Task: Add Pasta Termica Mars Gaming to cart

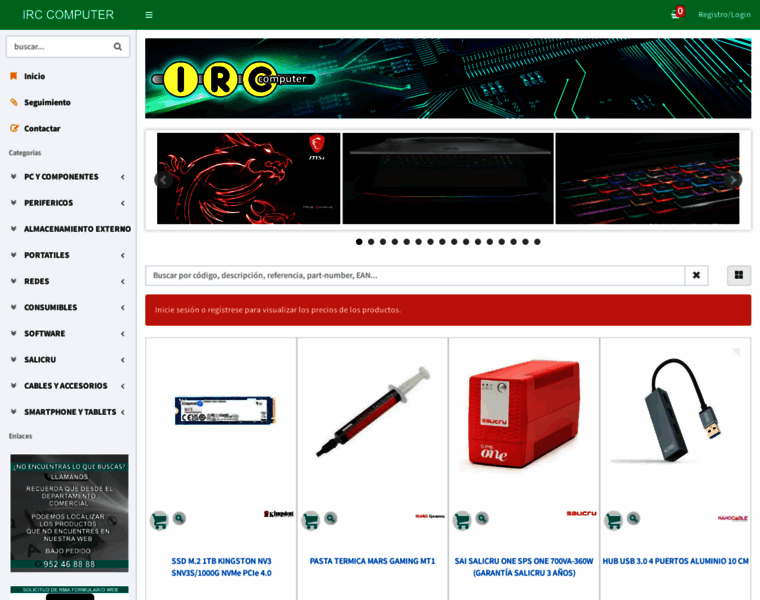Action: (311, 521)
